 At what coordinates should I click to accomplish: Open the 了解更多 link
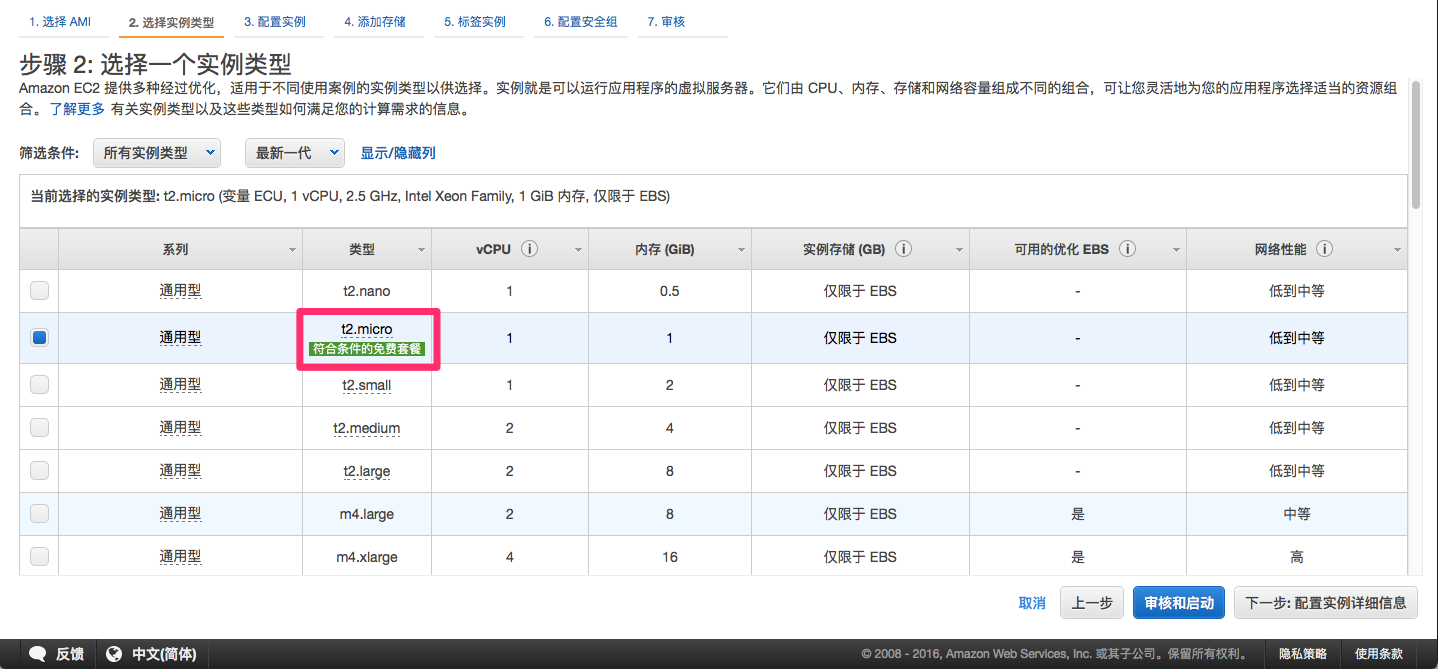point(77,109)
